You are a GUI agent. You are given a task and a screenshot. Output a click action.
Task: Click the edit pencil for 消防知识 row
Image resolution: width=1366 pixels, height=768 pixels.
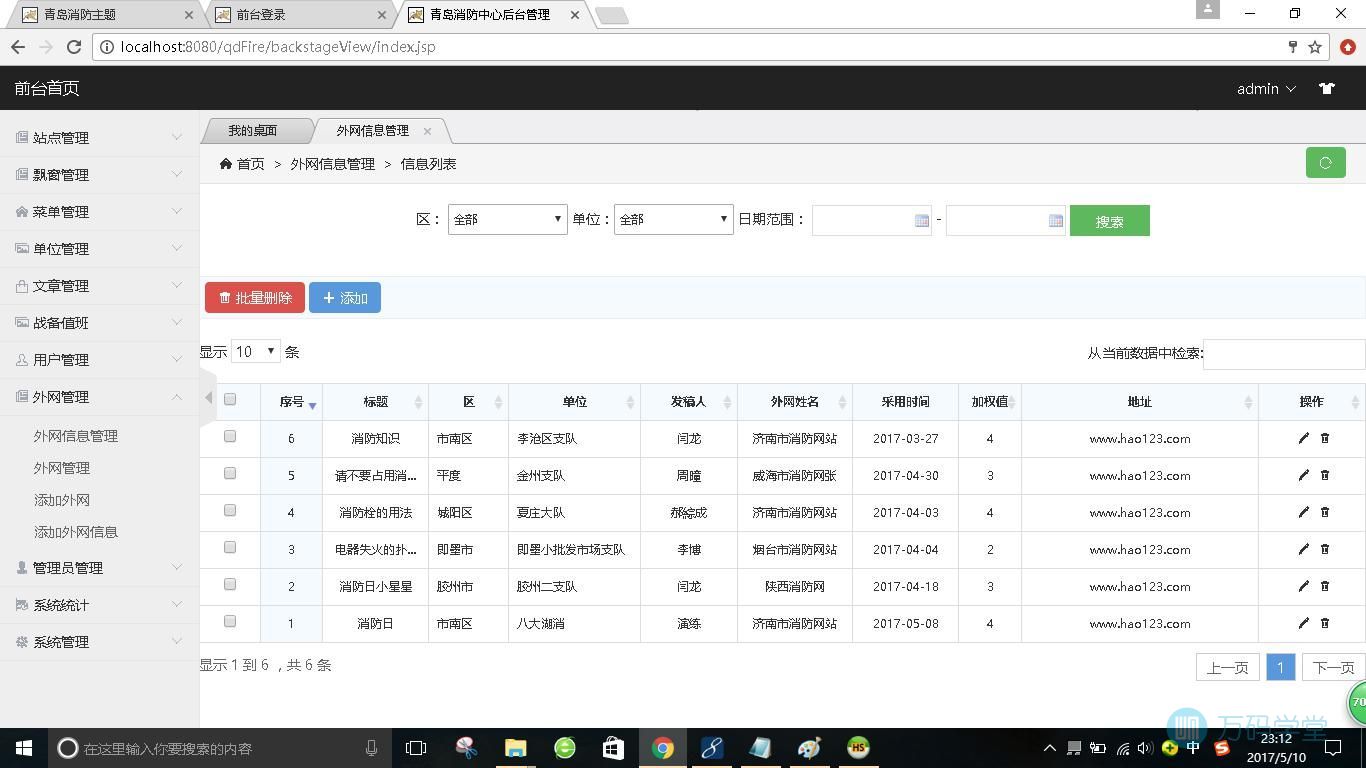coord(1303,438)
